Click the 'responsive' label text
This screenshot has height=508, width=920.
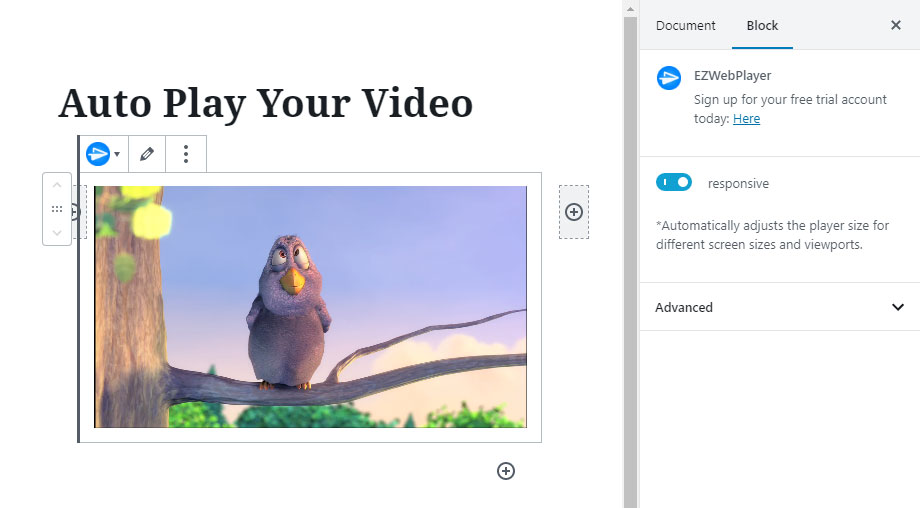point(738,184)
